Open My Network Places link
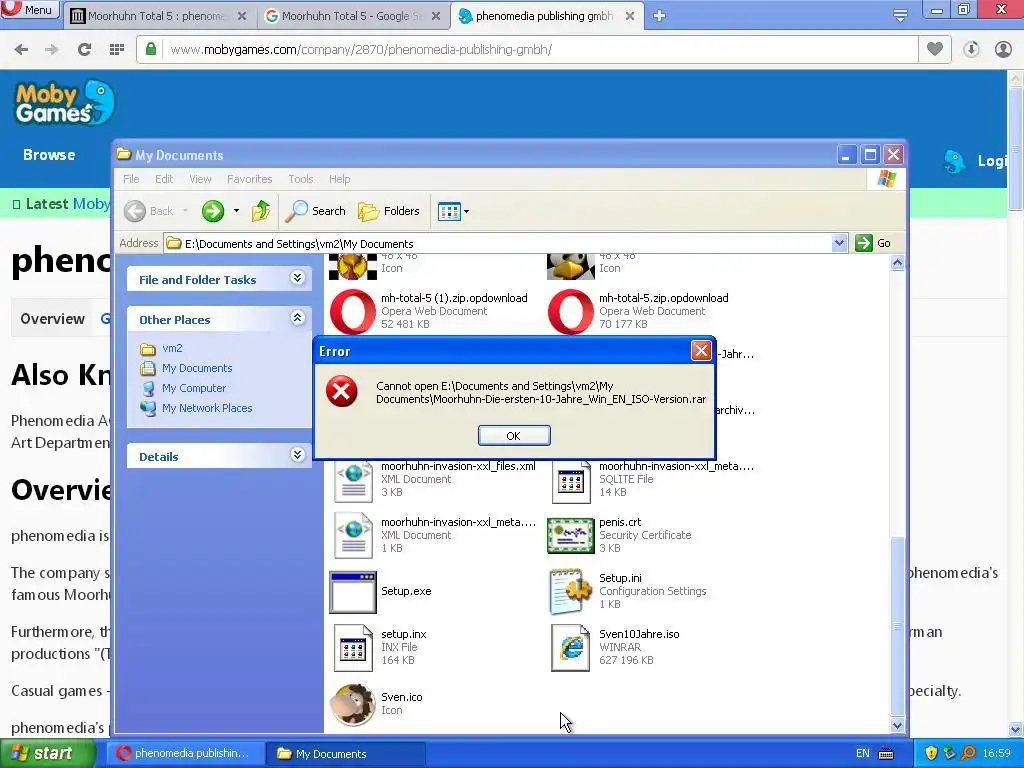This screenshot has width=1024, height=768. click(x=207, y=408)
